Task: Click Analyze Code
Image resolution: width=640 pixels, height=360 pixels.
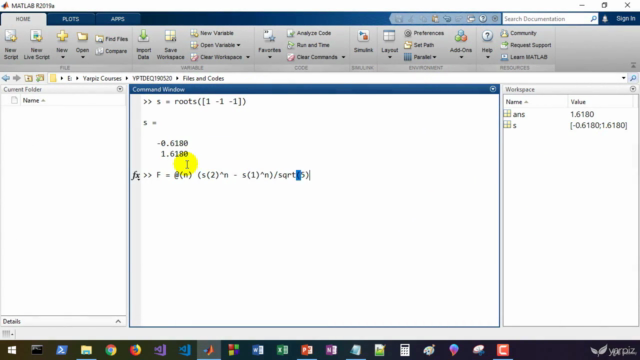Action: 309,33
